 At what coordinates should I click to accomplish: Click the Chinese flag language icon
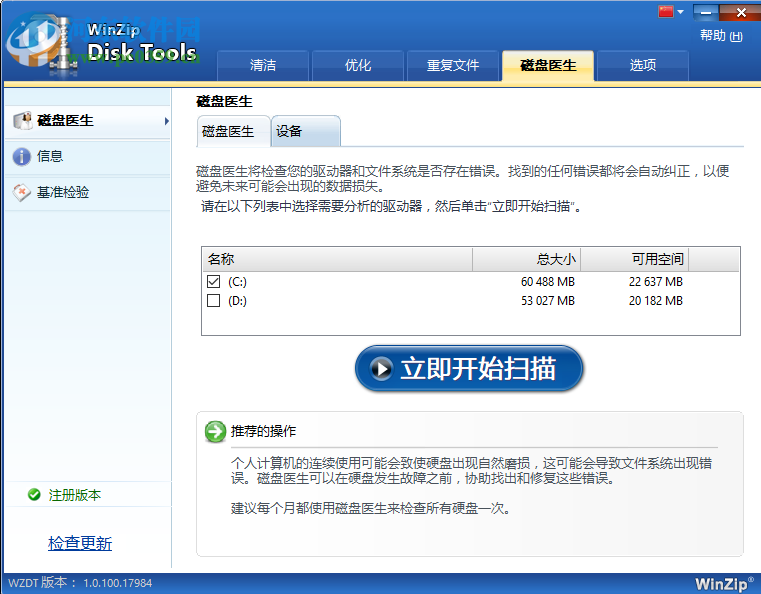[x=666, y=11]
